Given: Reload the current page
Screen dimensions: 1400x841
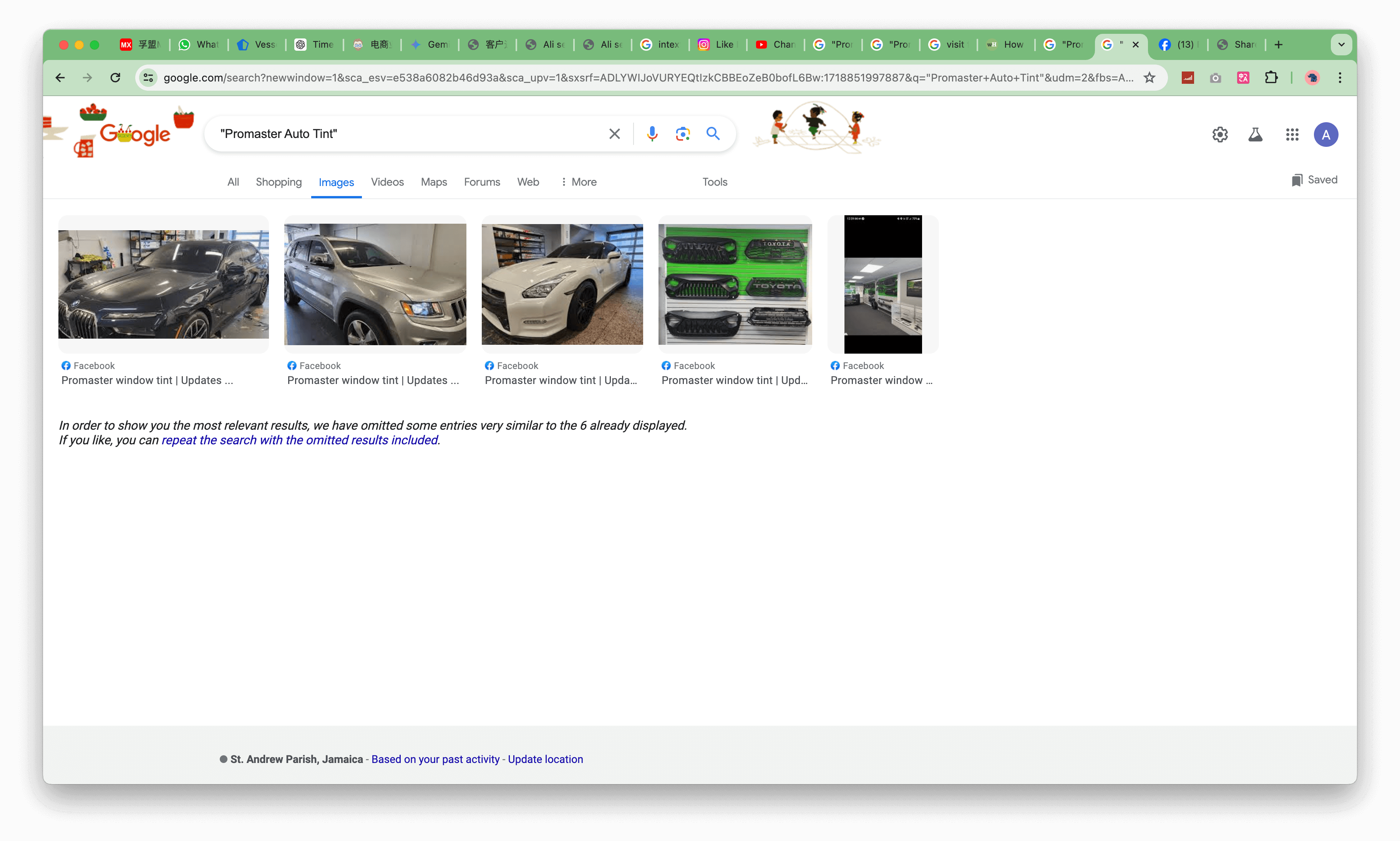Looking at the screenshot, I should [115, 78].
